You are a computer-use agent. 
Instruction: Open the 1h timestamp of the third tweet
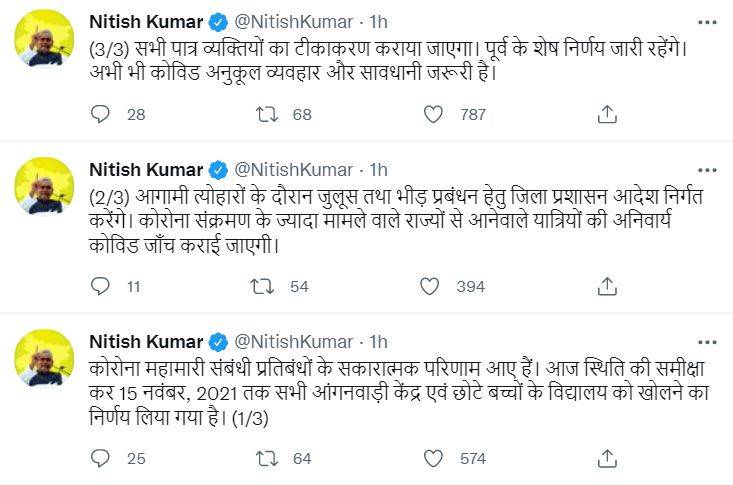tap(378, 341)
